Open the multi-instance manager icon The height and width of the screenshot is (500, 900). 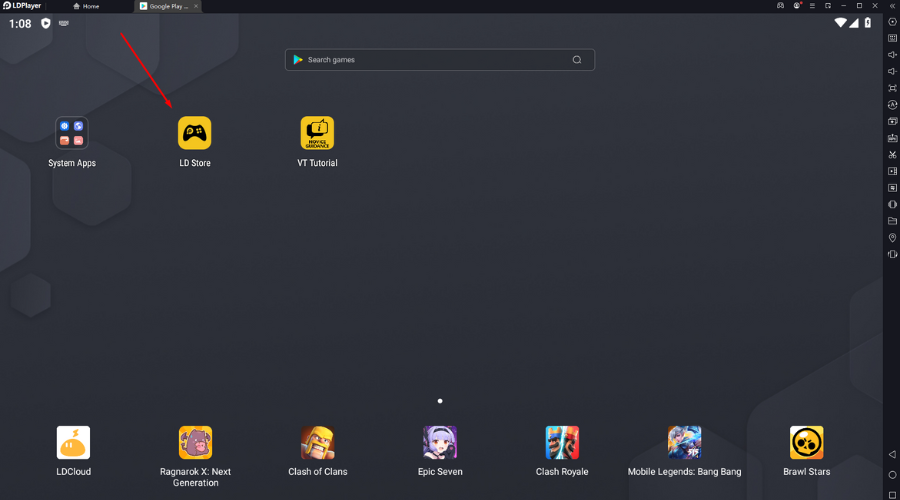click(893, 122)
